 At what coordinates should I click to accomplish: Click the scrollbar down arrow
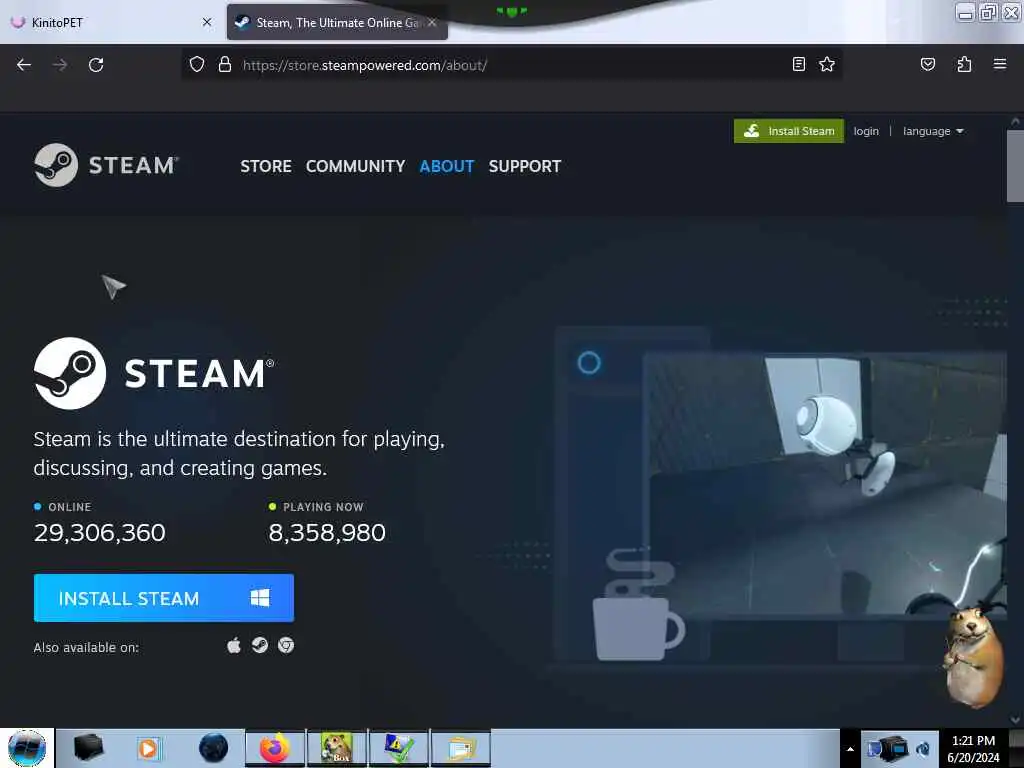point(1015,719)
